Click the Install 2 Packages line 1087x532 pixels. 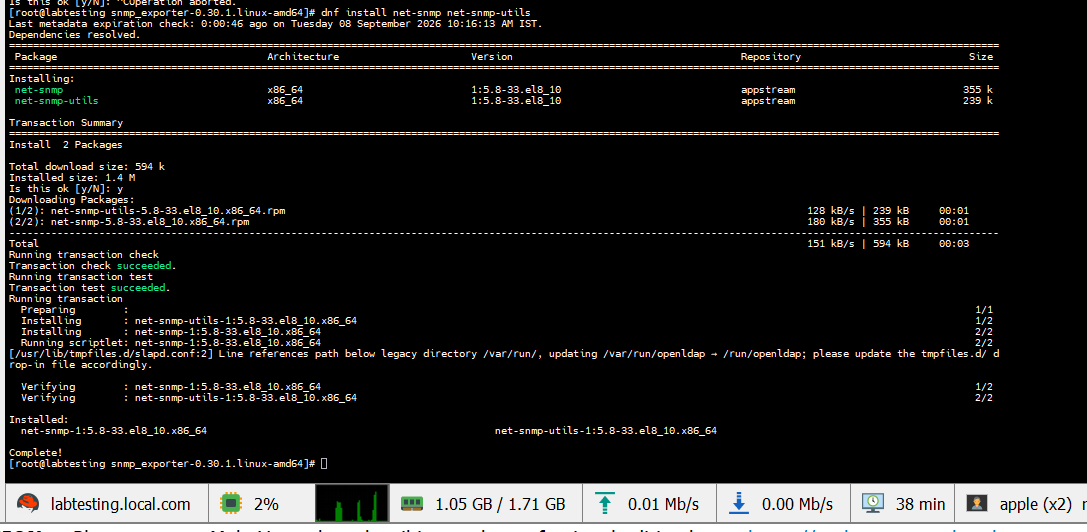[66, 145]
